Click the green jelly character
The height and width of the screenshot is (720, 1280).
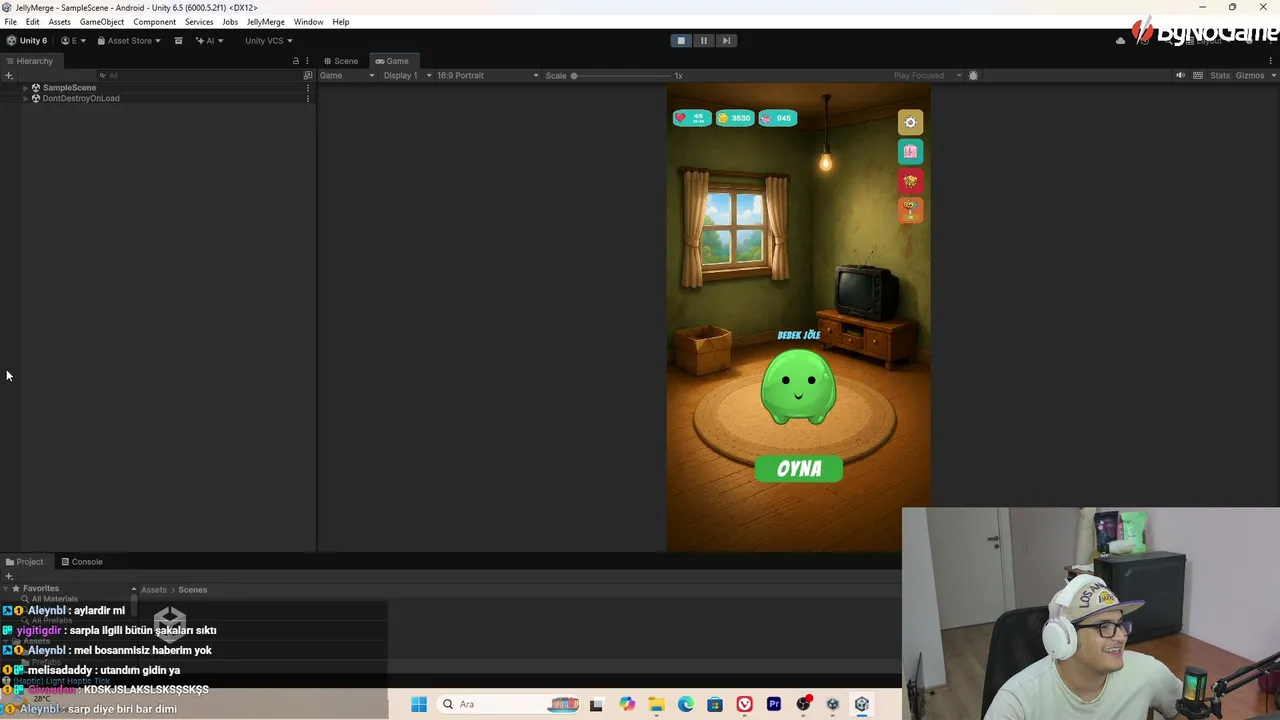798,386
